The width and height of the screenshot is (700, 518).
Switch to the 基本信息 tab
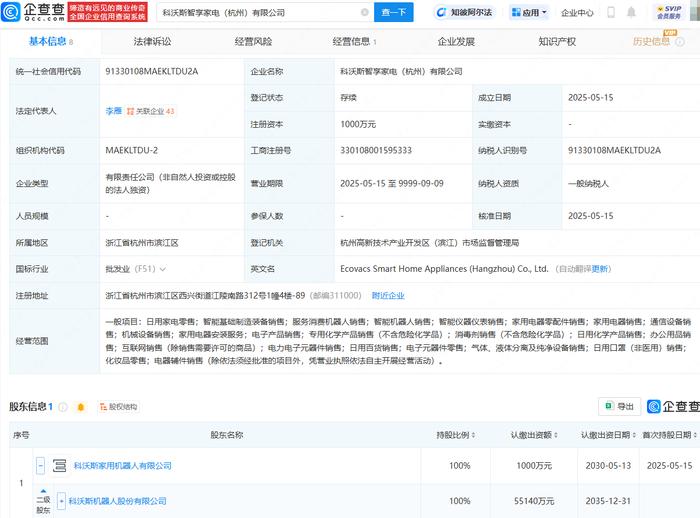point(50,42)
